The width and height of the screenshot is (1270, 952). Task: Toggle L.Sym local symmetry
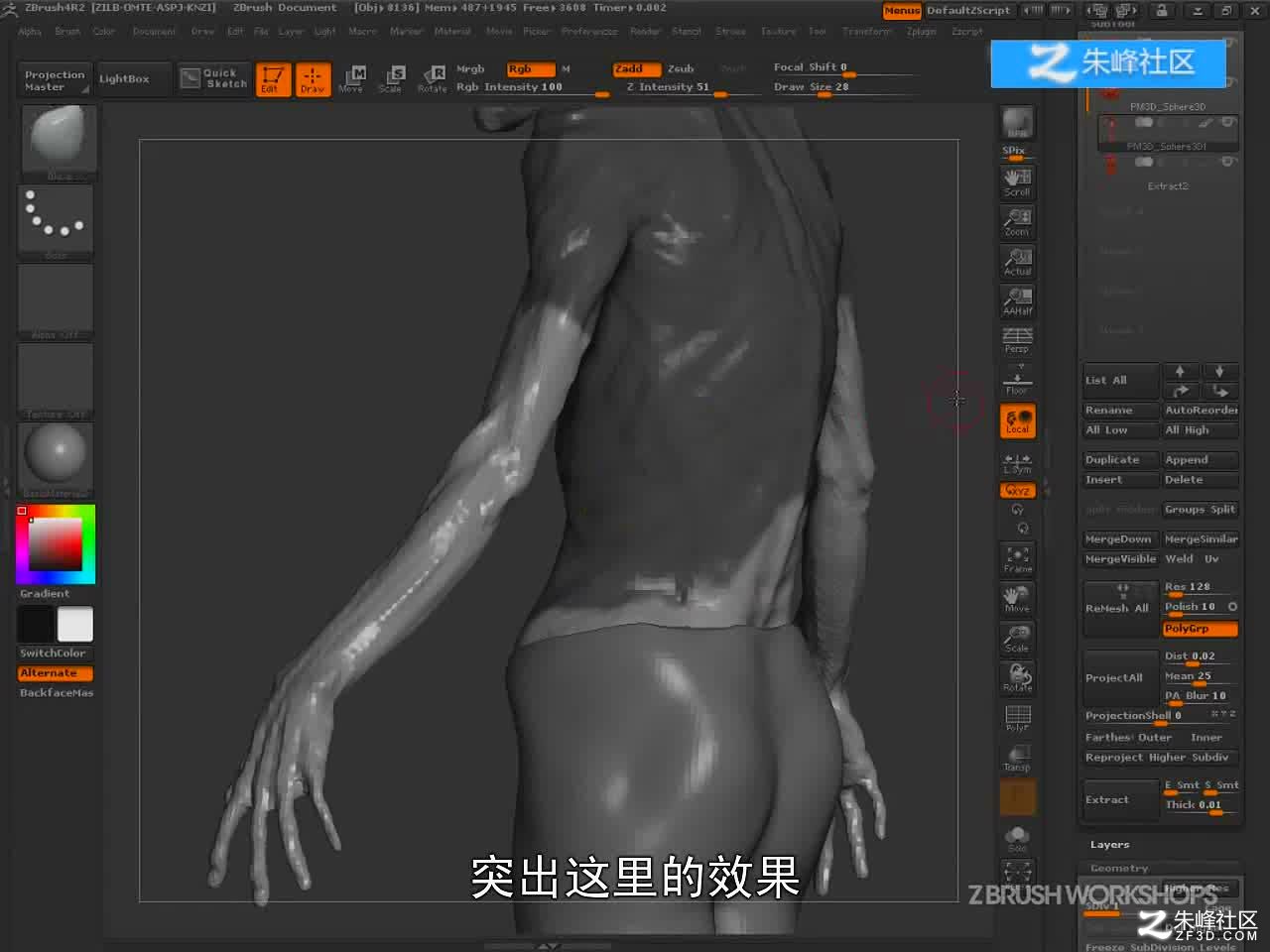coord(1017,463)
